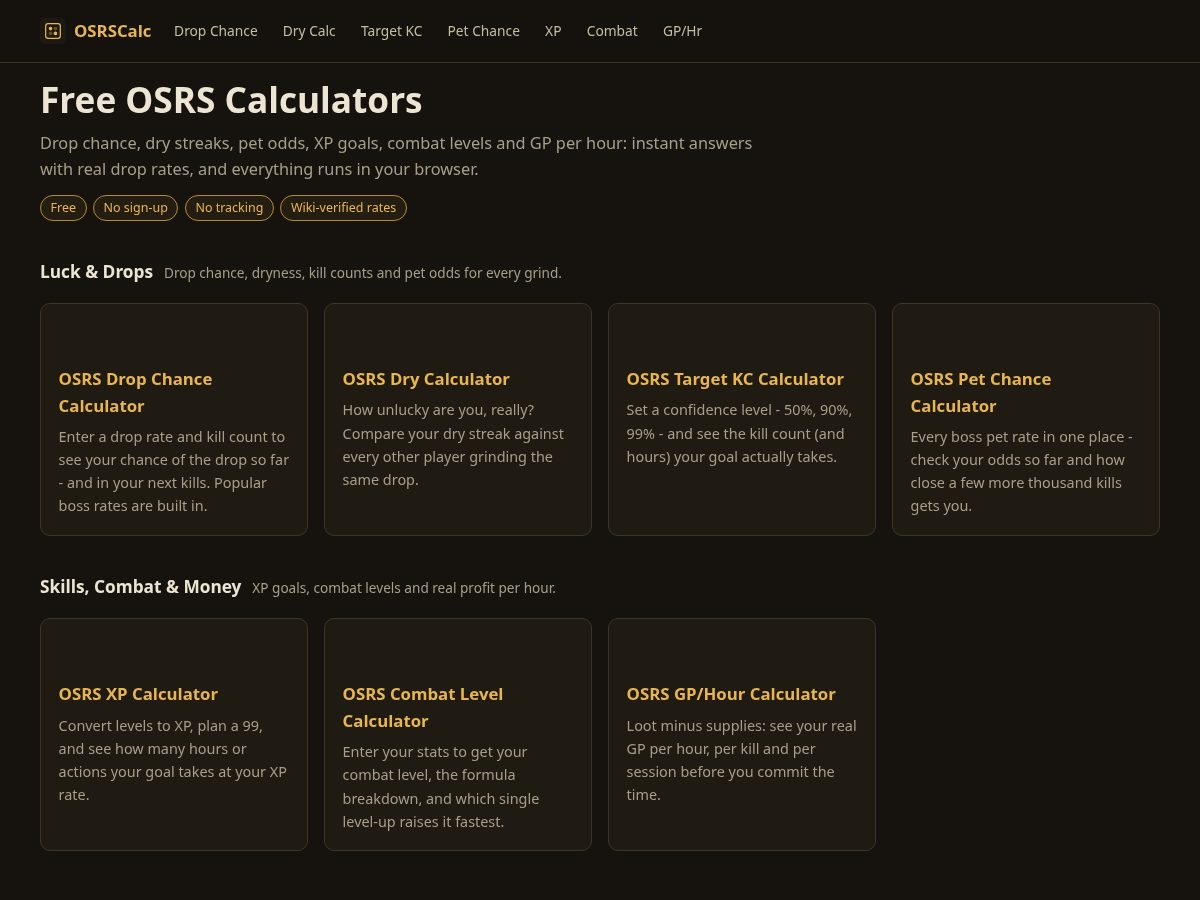Click the Free OSRS Calculators heading
This screenshot has width=1200, height=900.
[x=231, y=101]
